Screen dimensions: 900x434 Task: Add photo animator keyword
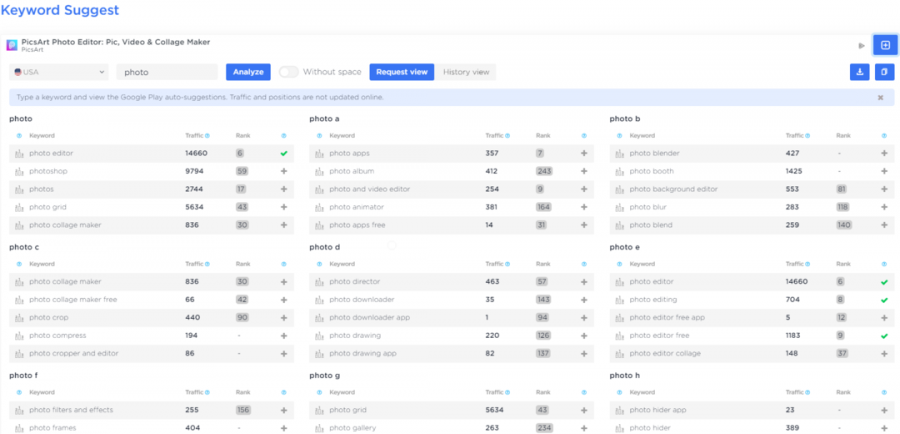584,207
